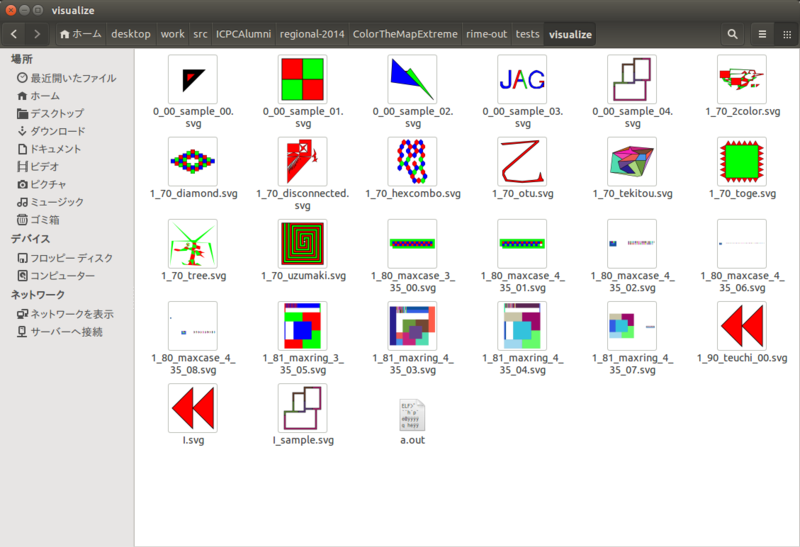This screenshot has width=800, height=547.
Task: Select 1_70_2color.svg thumbnail
Action: point(742,79)
